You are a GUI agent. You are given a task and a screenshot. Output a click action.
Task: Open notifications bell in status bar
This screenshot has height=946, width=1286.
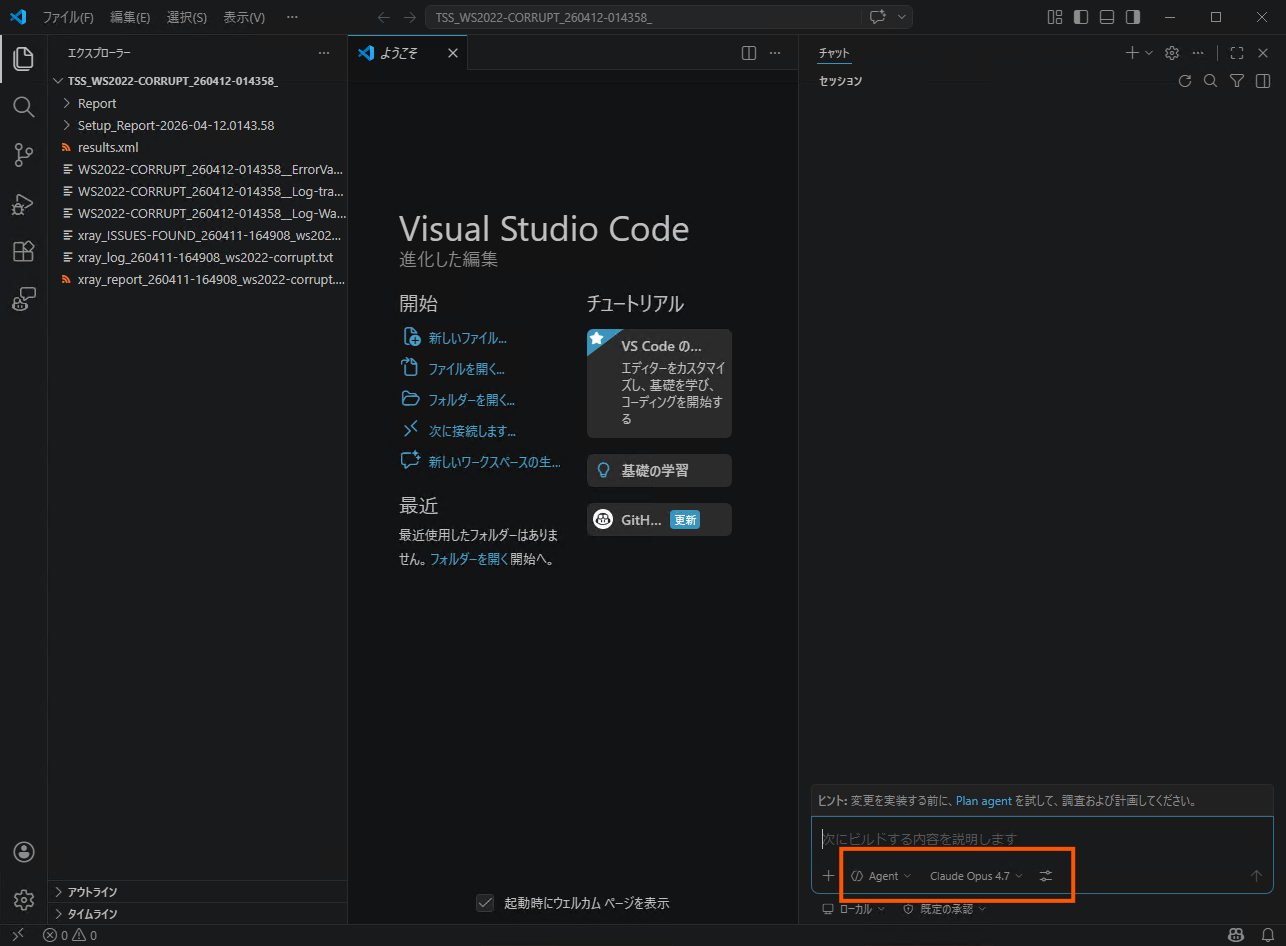(1267, 935)
